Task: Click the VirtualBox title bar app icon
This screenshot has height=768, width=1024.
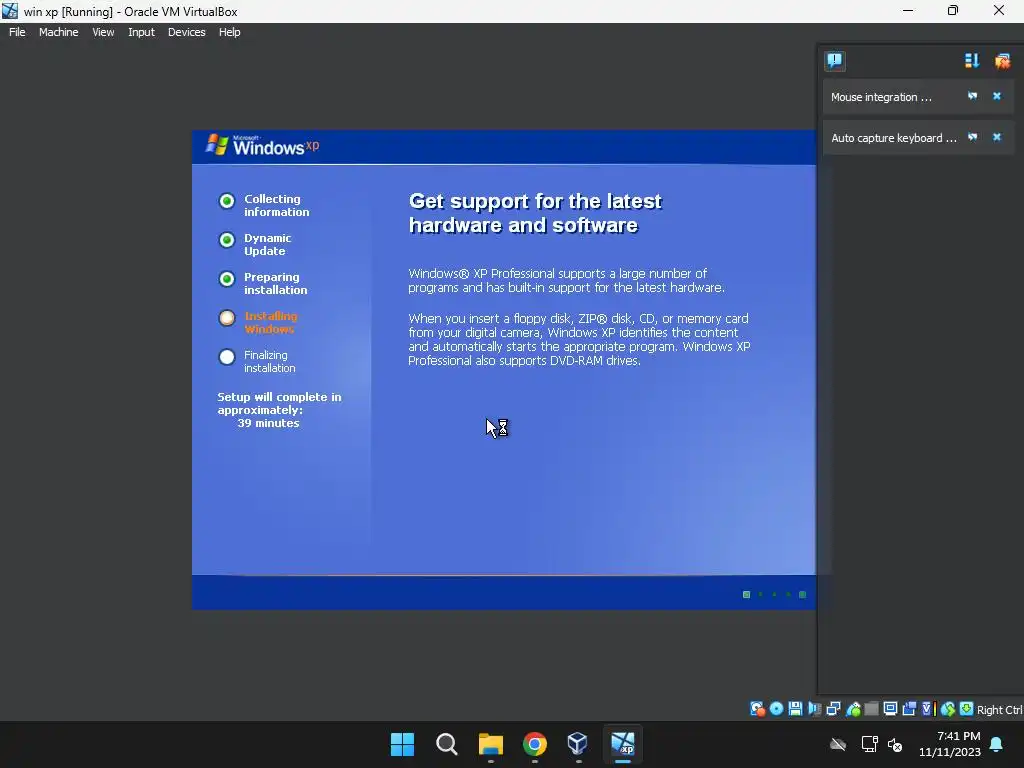Action: (10, 11)
